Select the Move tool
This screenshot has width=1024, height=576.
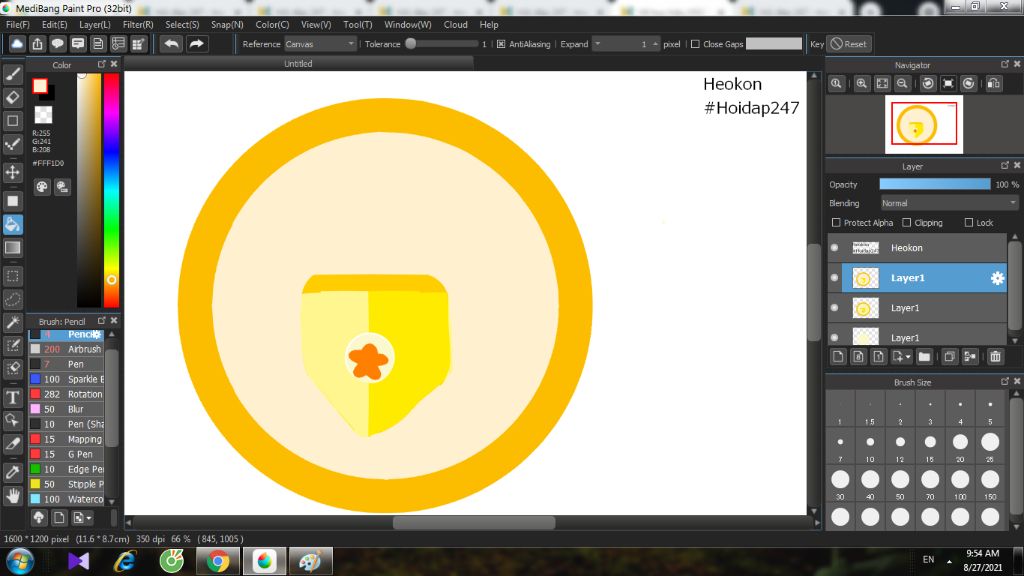[x=12, y=172]
